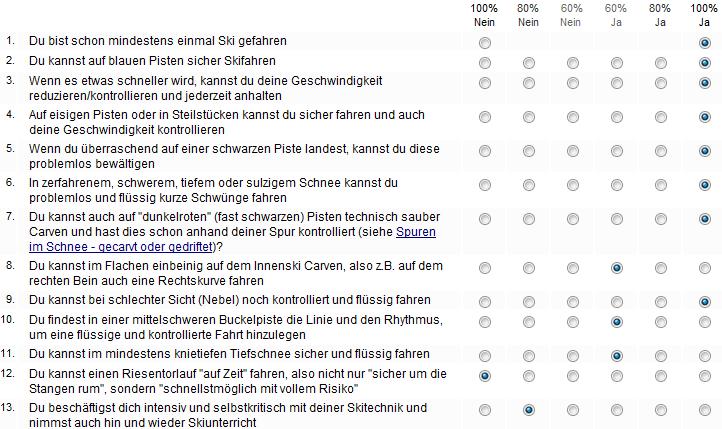Viewport: 722px width, 429px height.
Task: Pick 60% Ja for question 12 Riesentorlauf
Action: click(616, 376)
